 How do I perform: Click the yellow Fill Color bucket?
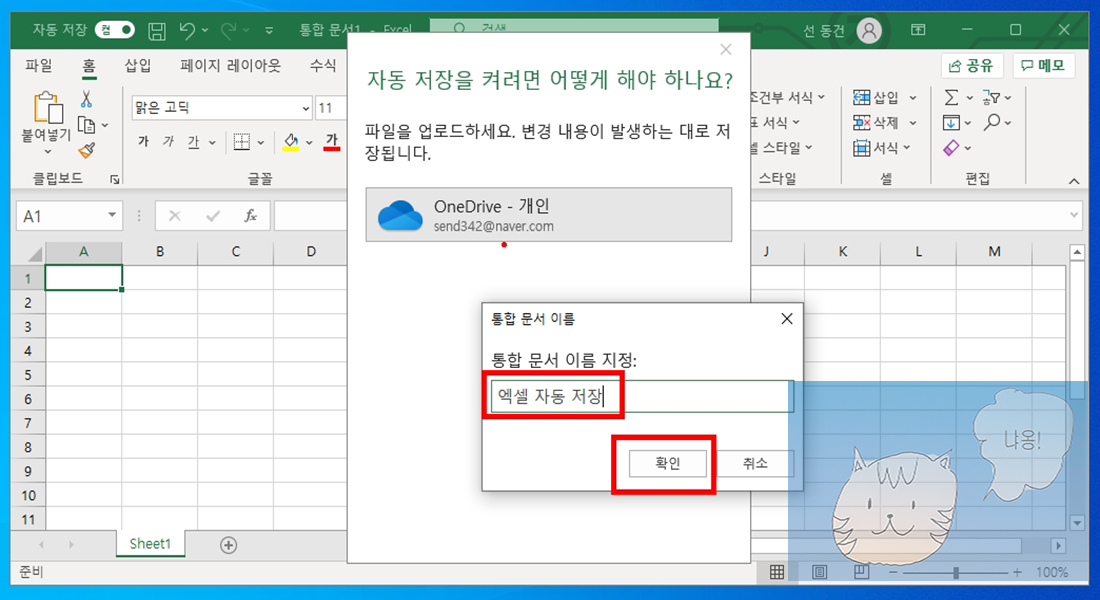[x=291, y=142]
